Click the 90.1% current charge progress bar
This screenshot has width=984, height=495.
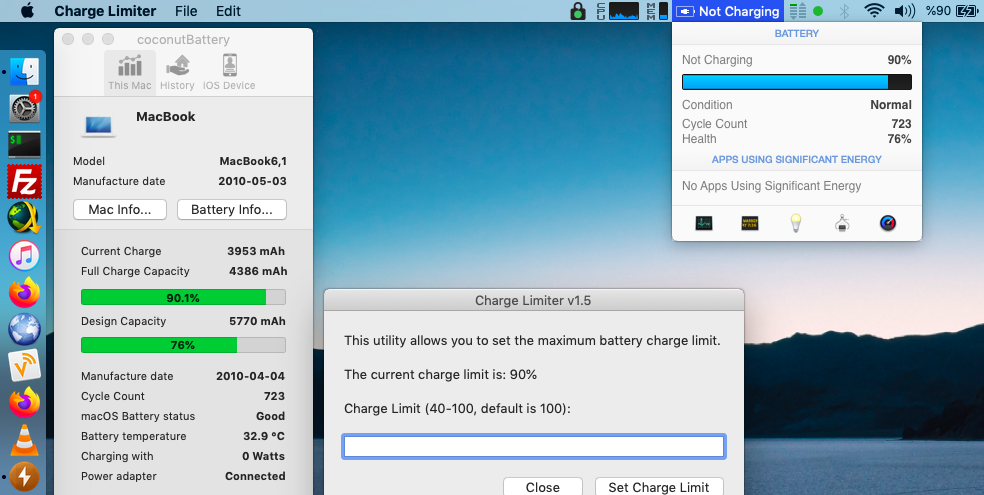[183, 297]
